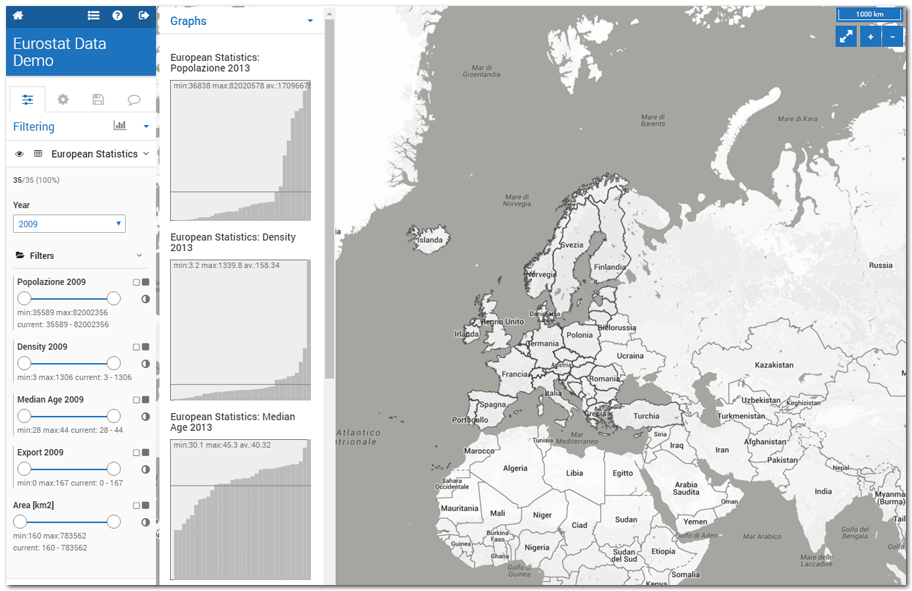This screenshot has width=912, height=591.
Task: Tick the Median Age 2009 empty checkbox
Action: pos(136,400)
